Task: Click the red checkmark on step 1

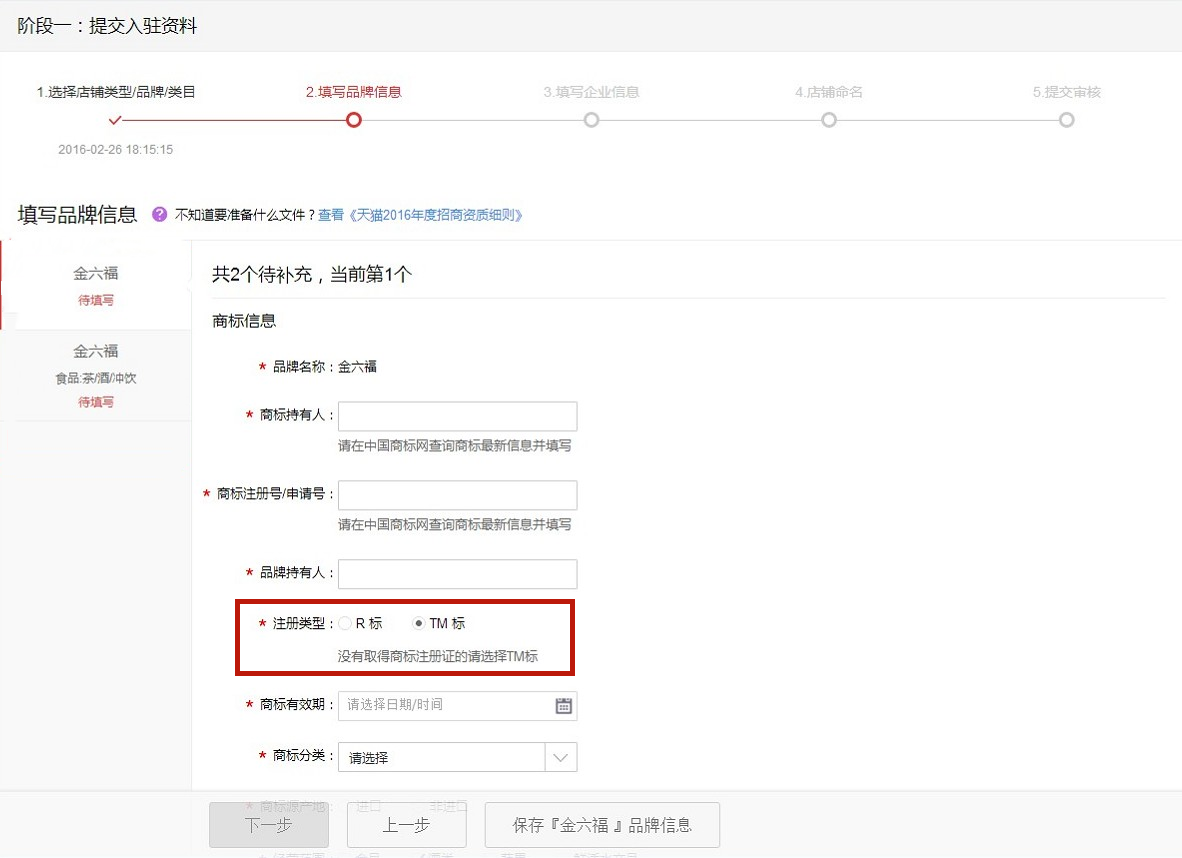Action: [114, 120]
